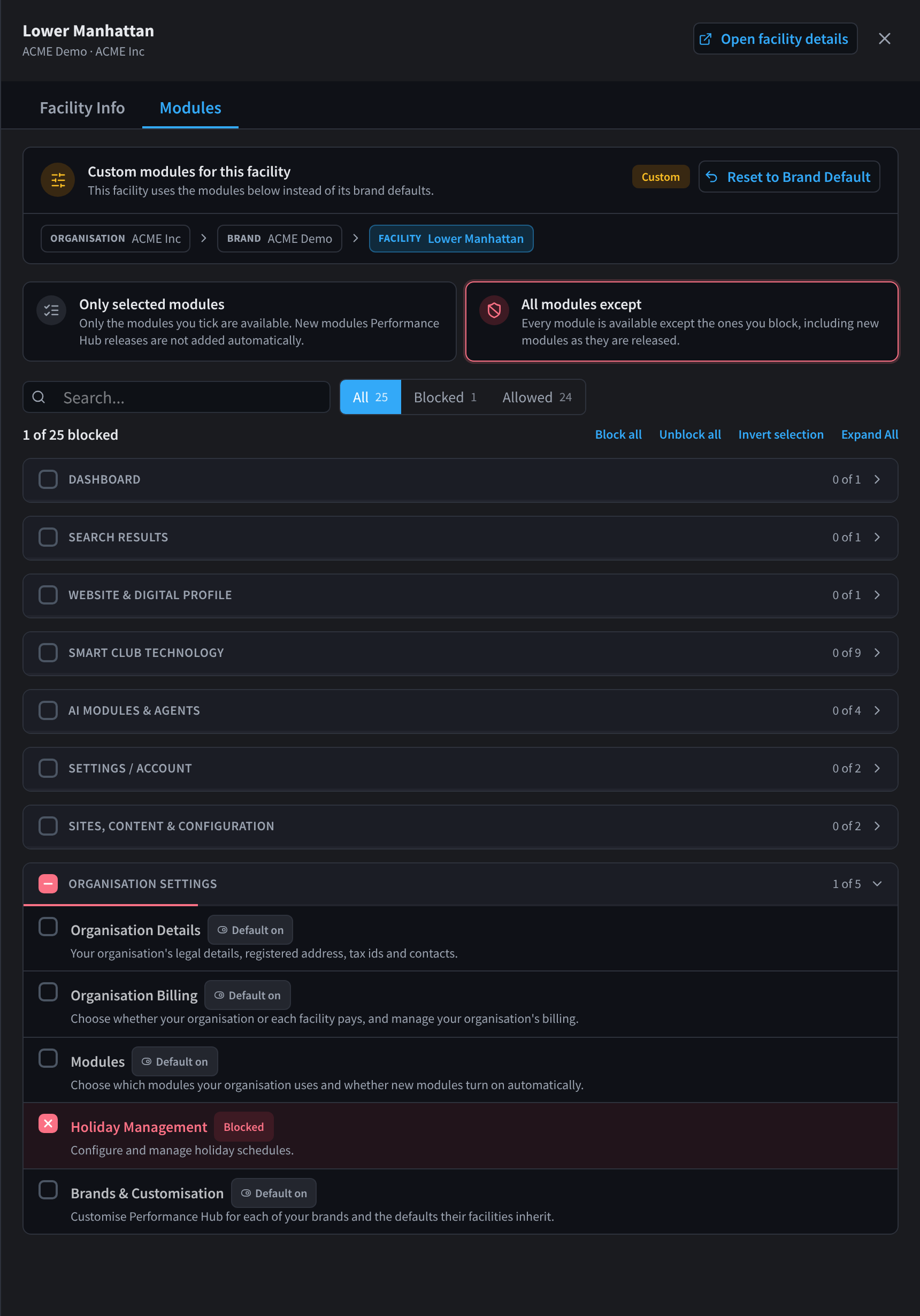Click the eye icon in Brands & Customisation's badge

point(246,1193)
